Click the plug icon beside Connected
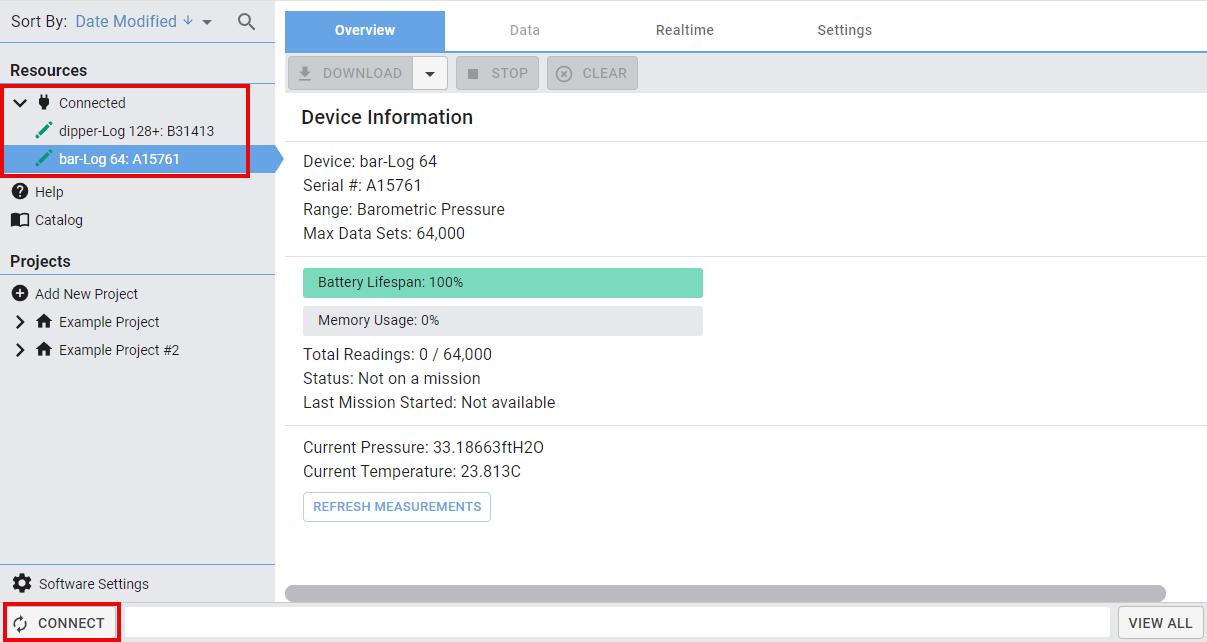 click(x=44, y=102)
